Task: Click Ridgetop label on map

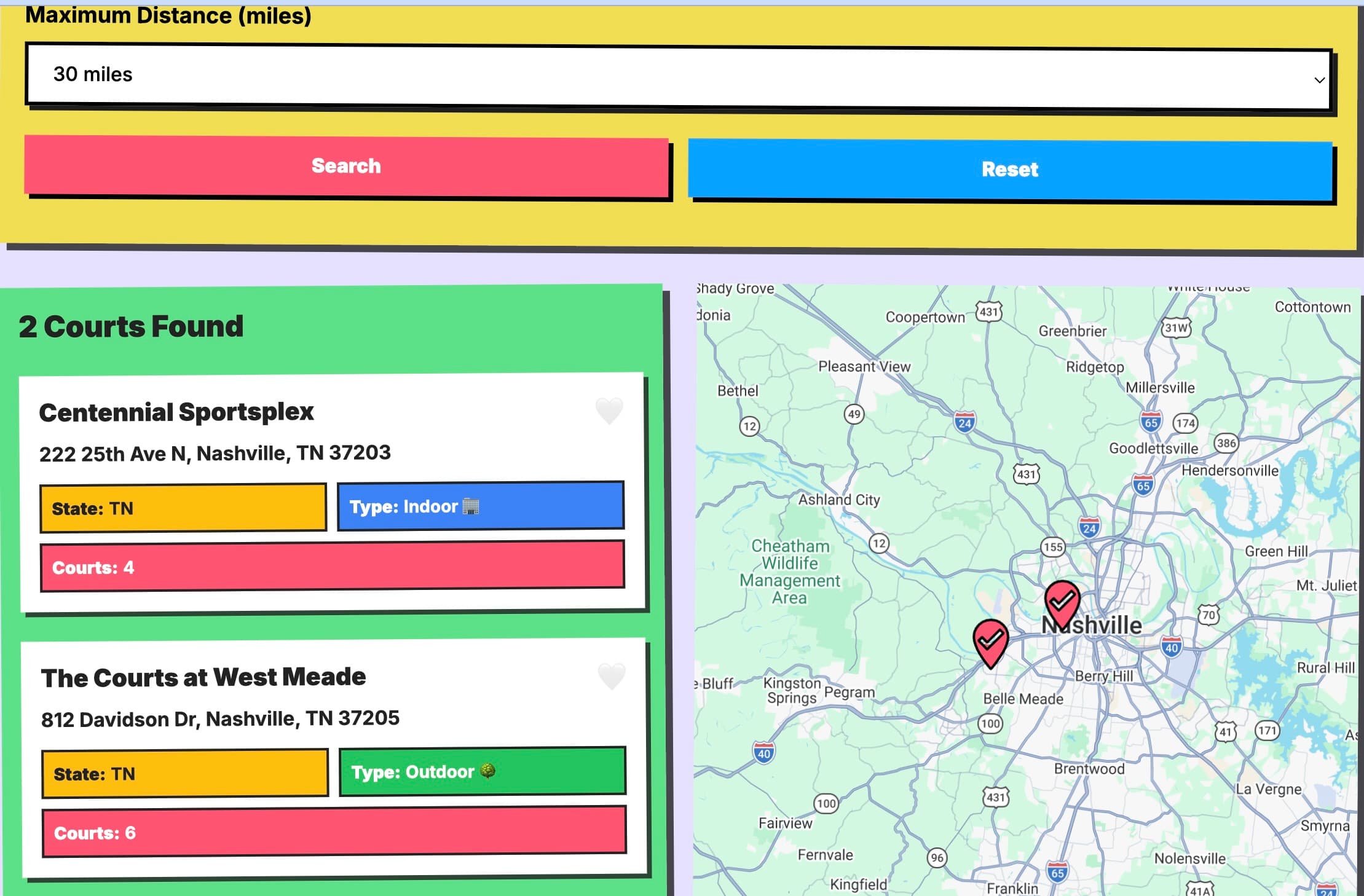Action: (x=1095, y=367)
